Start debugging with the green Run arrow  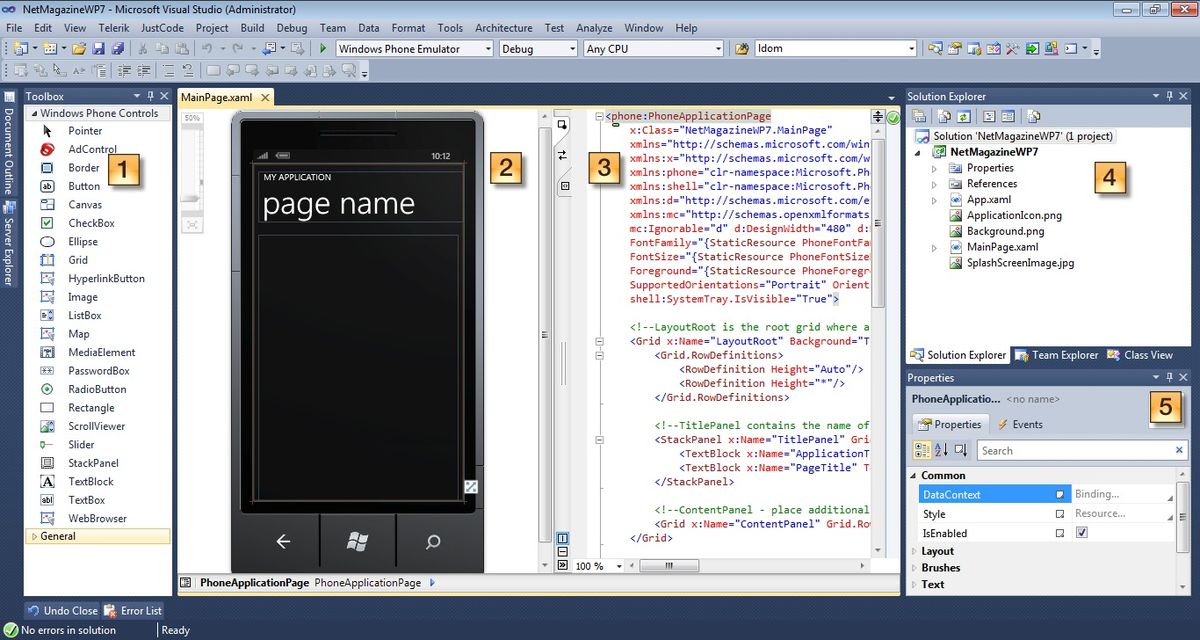pos(322,47)
